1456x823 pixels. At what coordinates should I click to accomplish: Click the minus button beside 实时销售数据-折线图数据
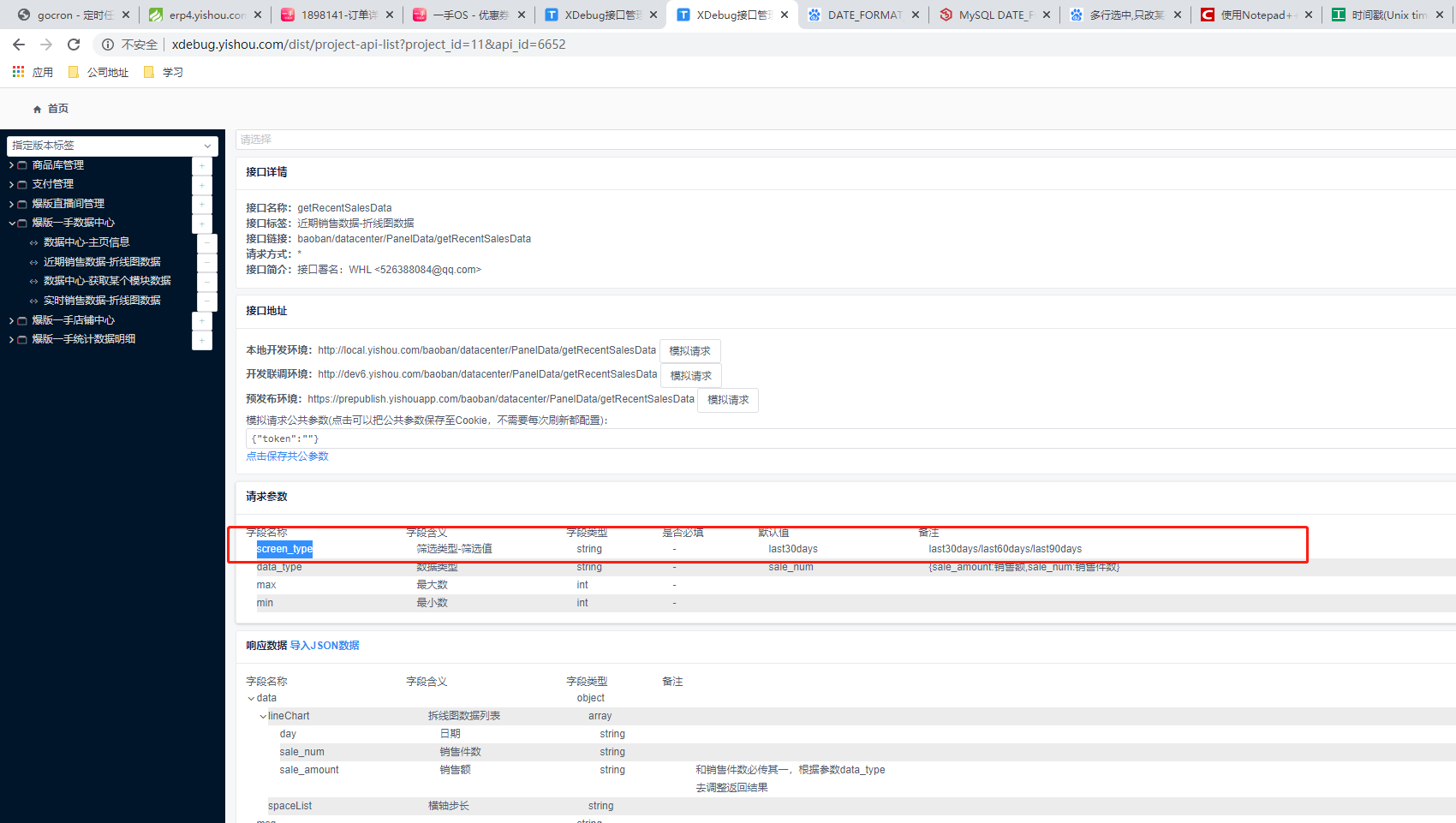[207, 301]
